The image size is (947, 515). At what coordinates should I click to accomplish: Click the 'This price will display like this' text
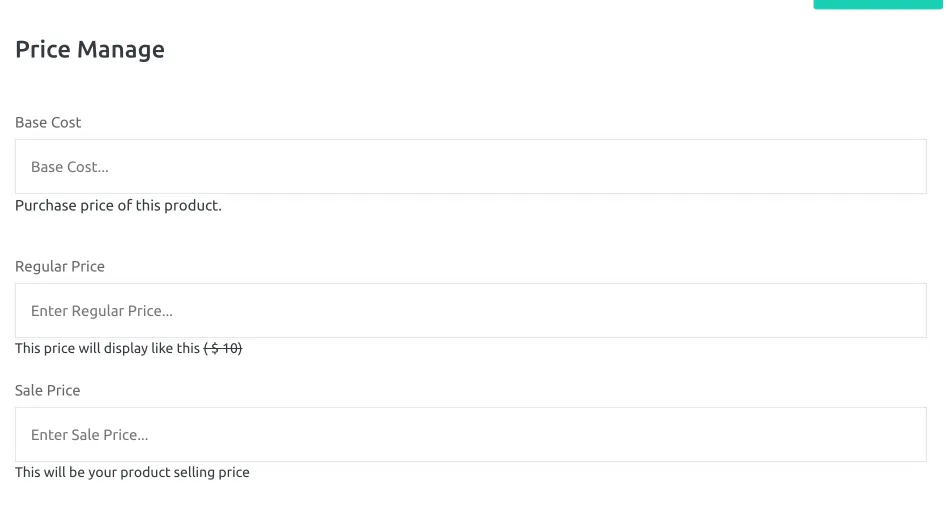point(108,348)
